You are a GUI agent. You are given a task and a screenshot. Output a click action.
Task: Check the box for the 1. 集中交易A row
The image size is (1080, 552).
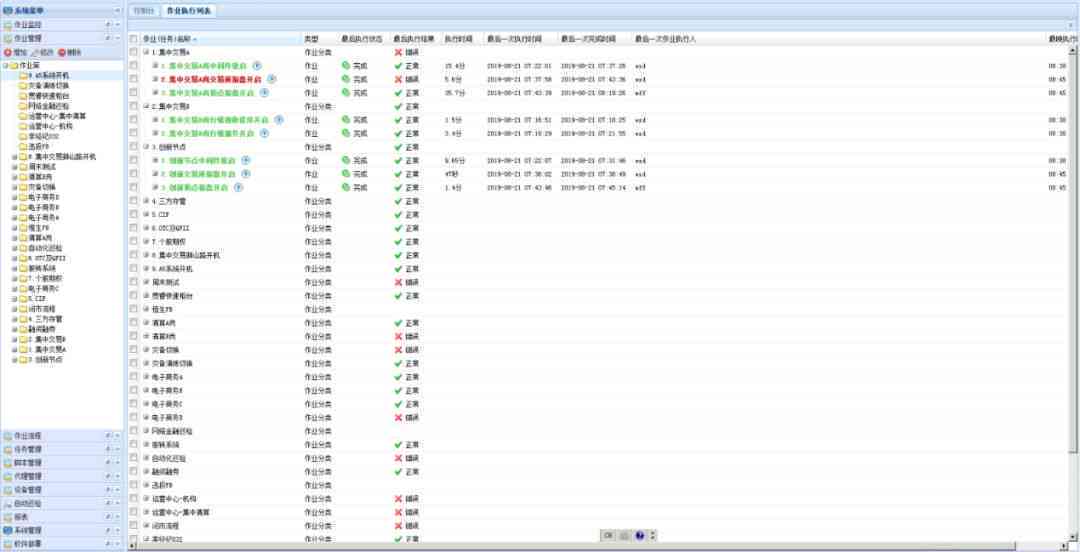click(x=134, y=52)
